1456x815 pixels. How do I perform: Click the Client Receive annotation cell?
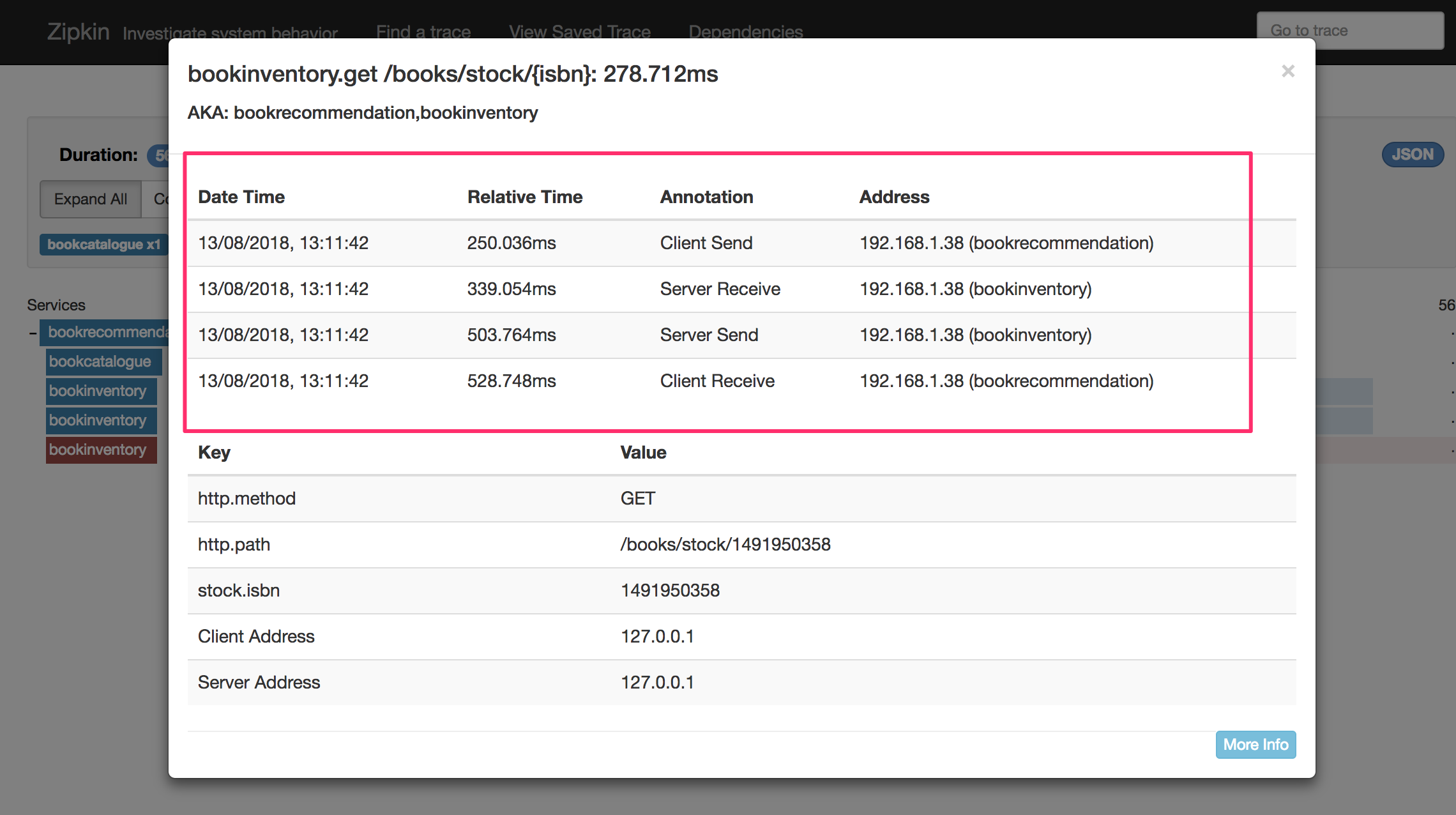(717, 381)
